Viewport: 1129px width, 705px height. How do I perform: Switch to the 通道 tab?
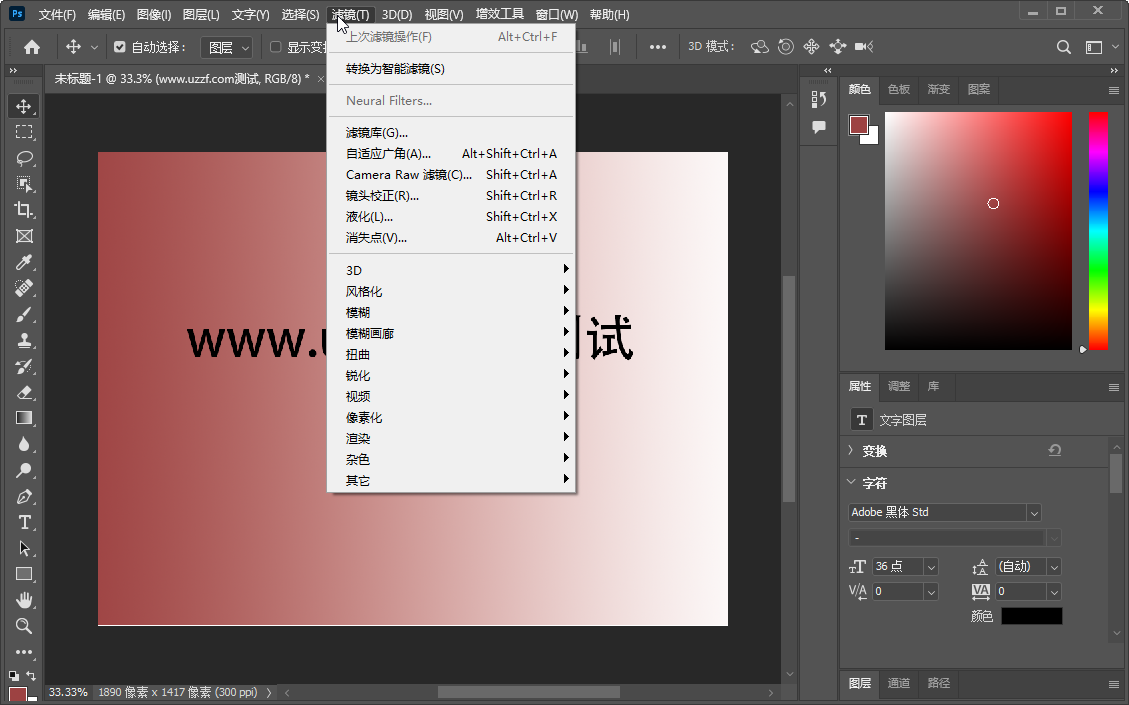(x=898, y=683)
